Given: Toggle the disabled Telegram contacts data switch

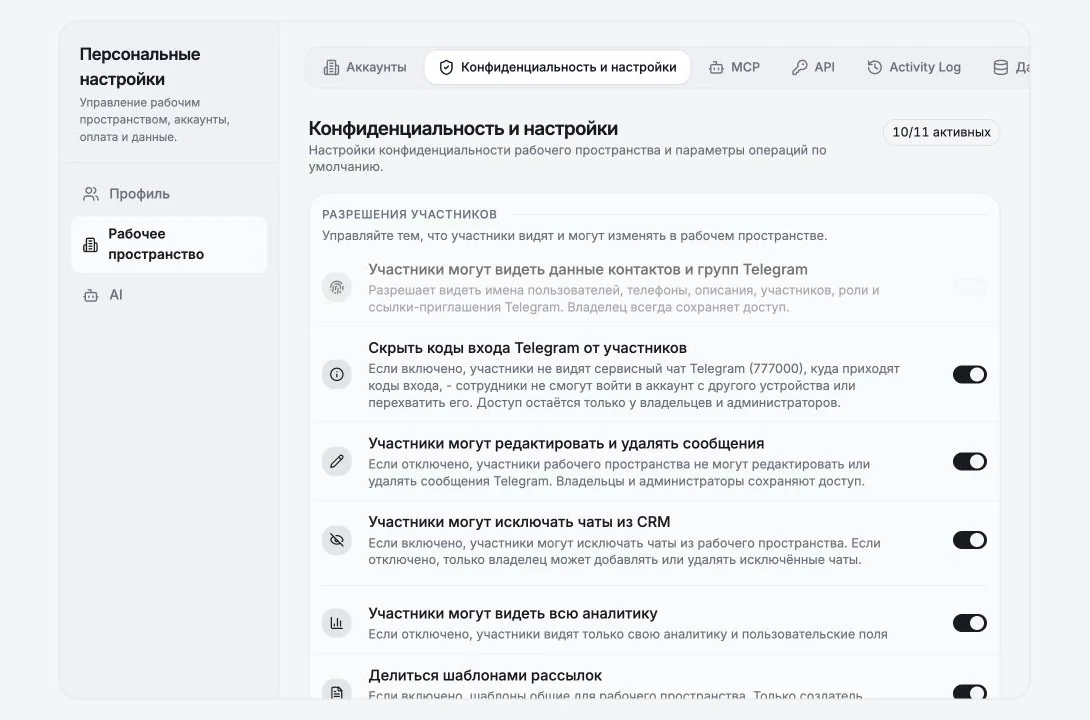Looking at the screenshot, I should point(970,287).
